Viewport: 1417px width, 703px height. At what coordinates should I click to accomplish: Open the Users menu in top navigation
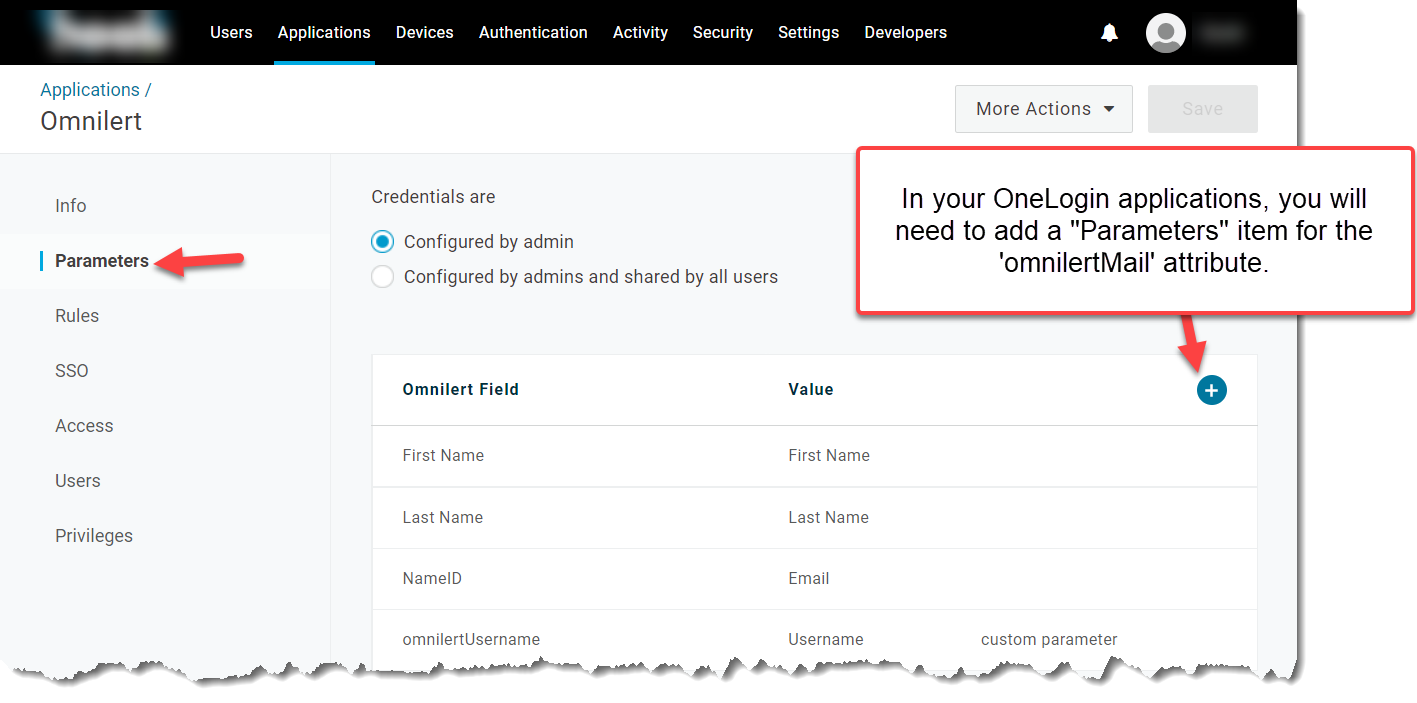coord(231,33)
